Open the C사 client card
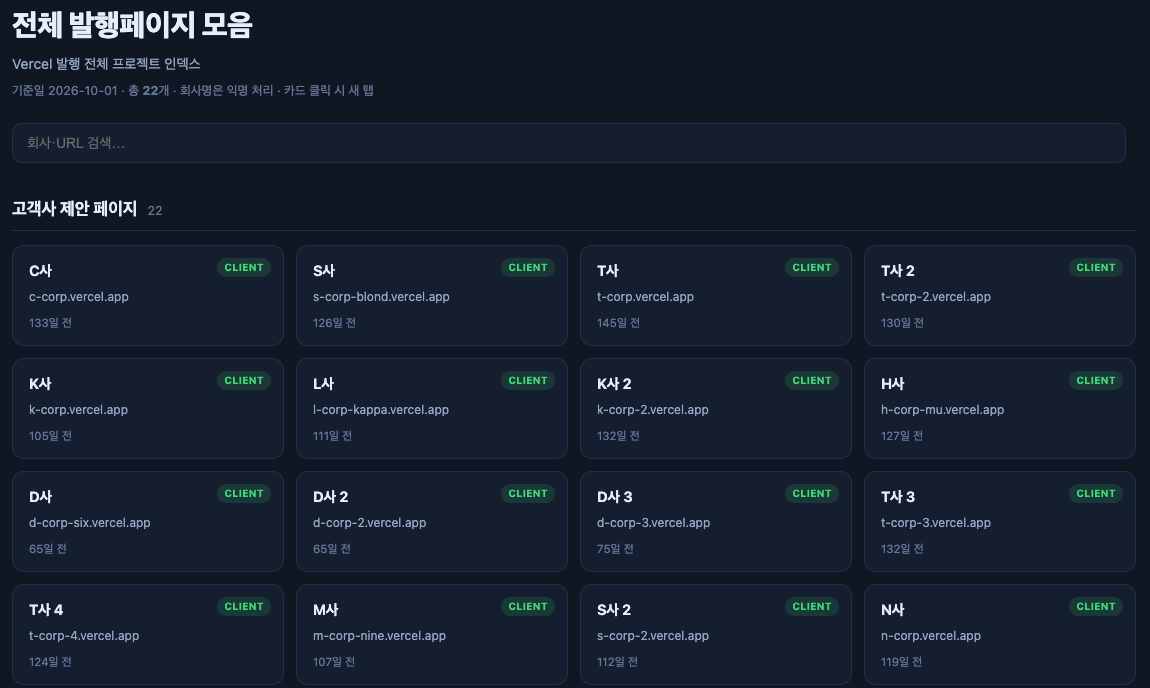 148,296
